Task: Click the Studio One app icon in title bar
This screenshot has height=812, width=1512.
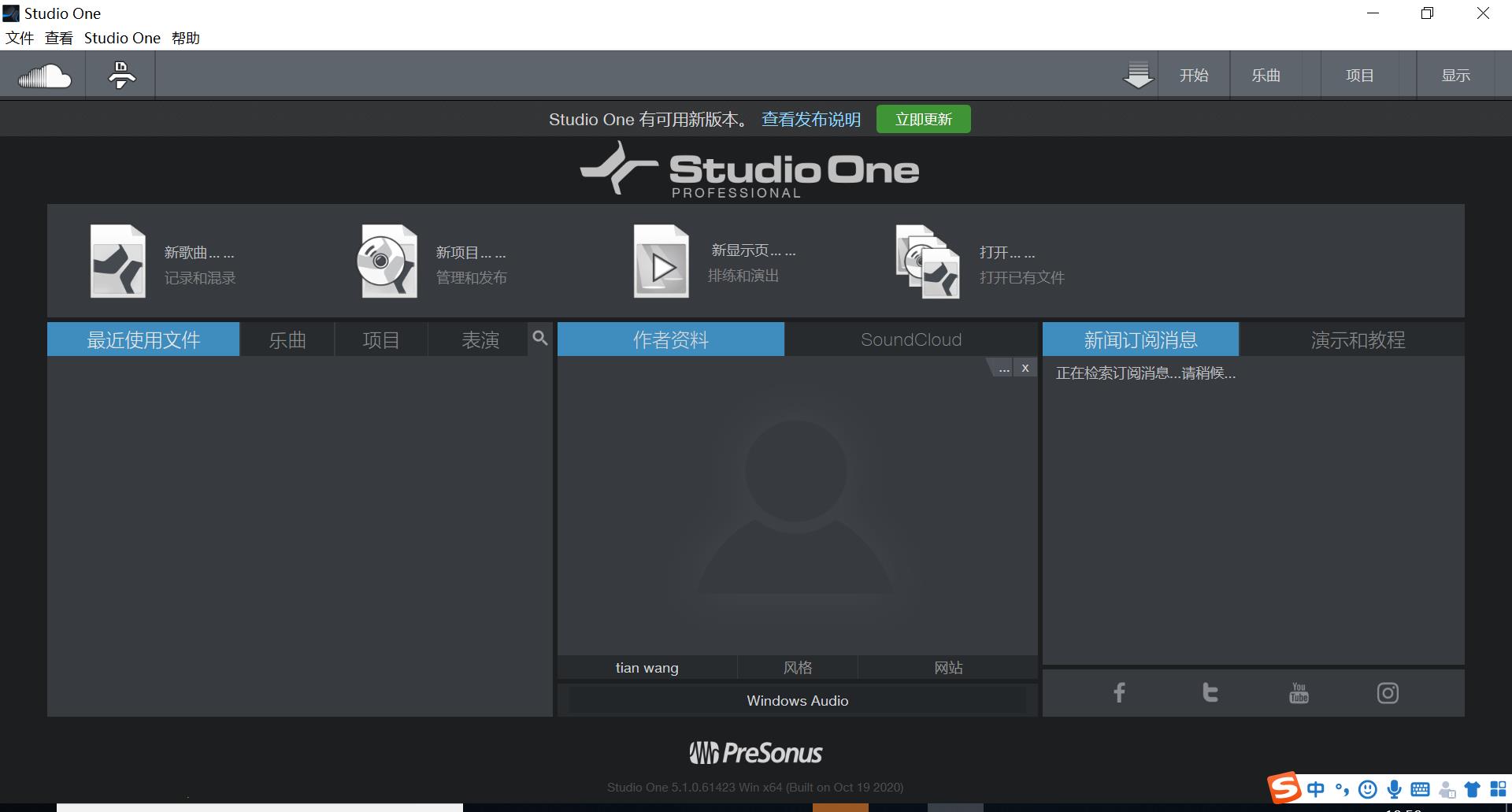Action: point(11,13)
